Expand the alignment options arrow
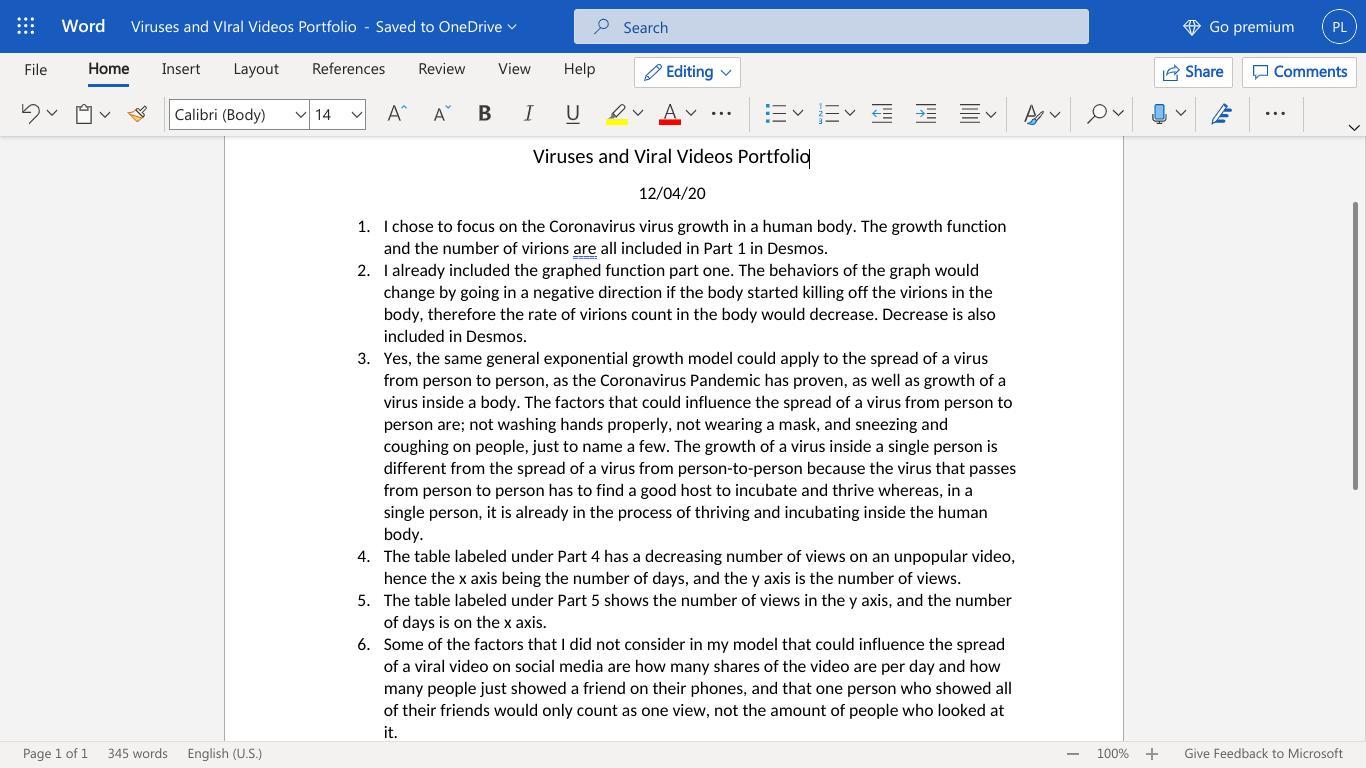The image size is (1366, 768). [991, 114]
